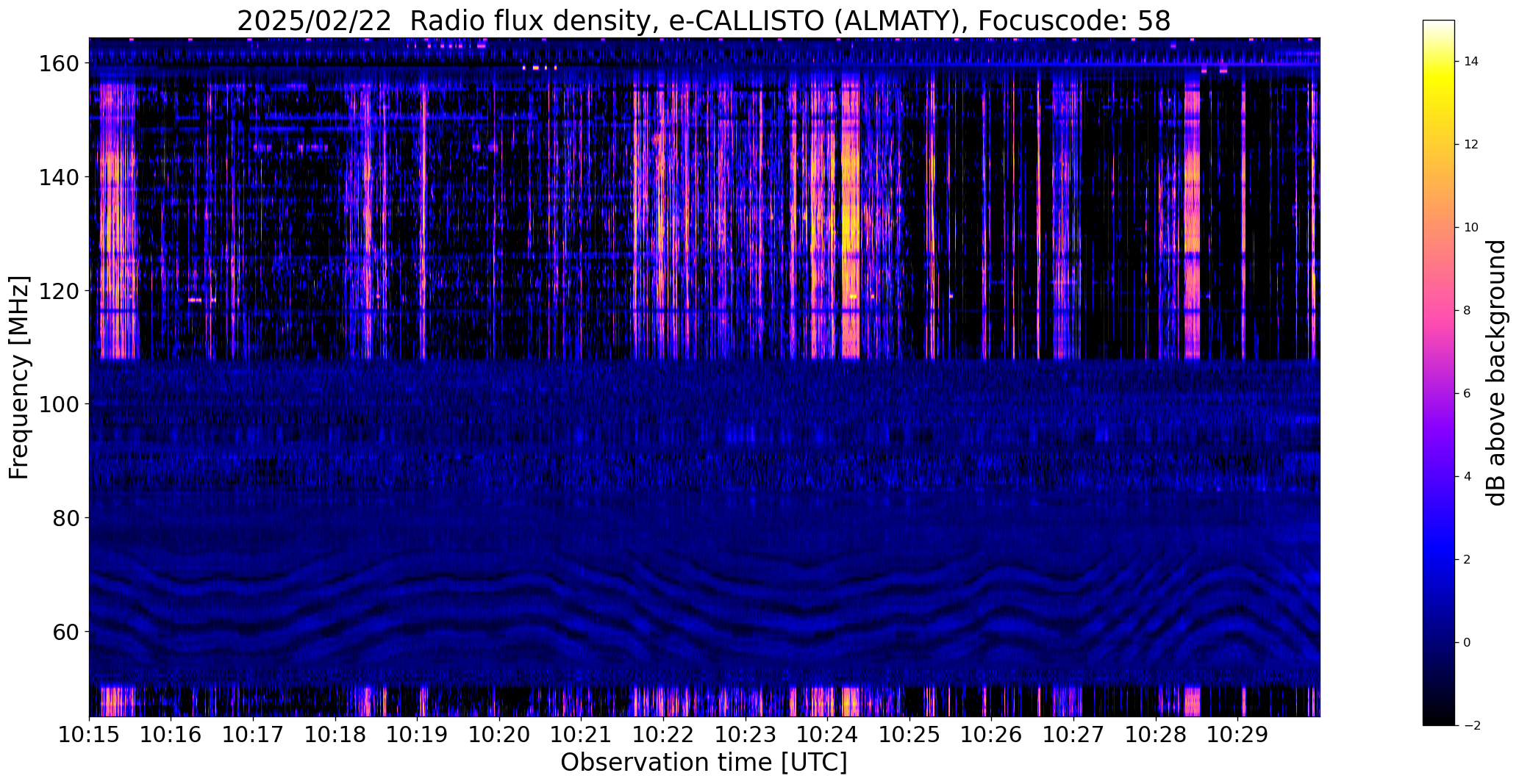Click the 10:19 time tick label
This screenshot has width=1519, height=784.
(417, 733)
